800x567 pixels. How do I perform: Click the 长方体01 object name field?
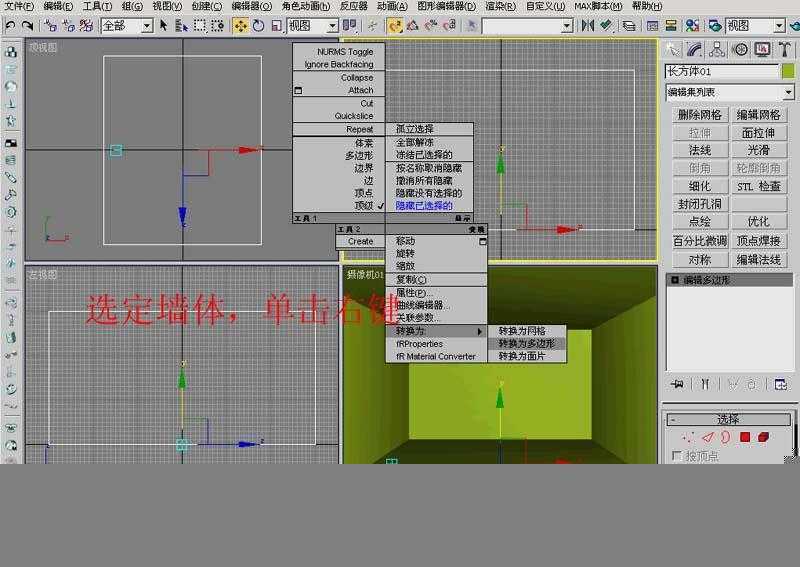(721, 71)
